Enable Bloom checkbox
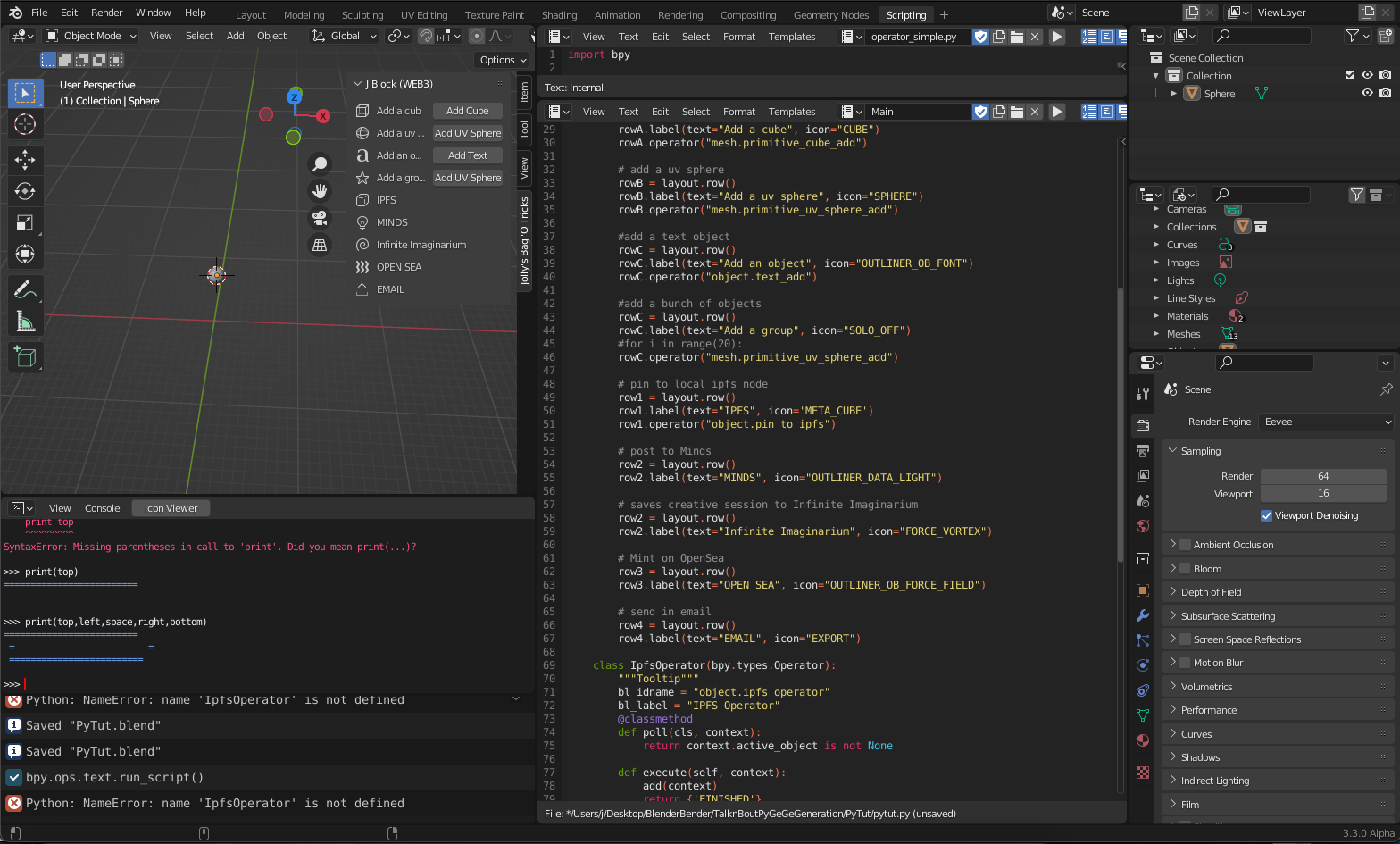Viewport: 1400px width, 844px height. (1186, 569)
